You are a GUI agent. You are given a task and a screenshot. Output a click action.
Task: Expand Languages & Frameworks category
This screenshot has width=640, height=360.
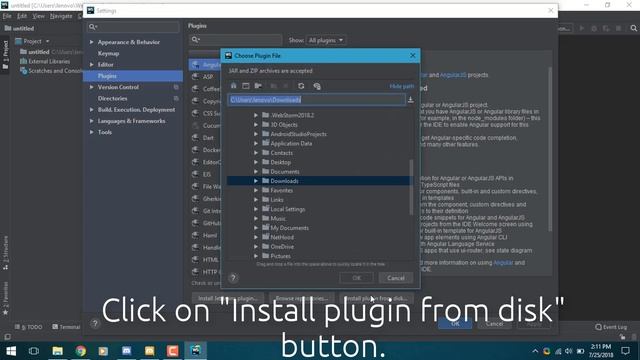[91, 121]
